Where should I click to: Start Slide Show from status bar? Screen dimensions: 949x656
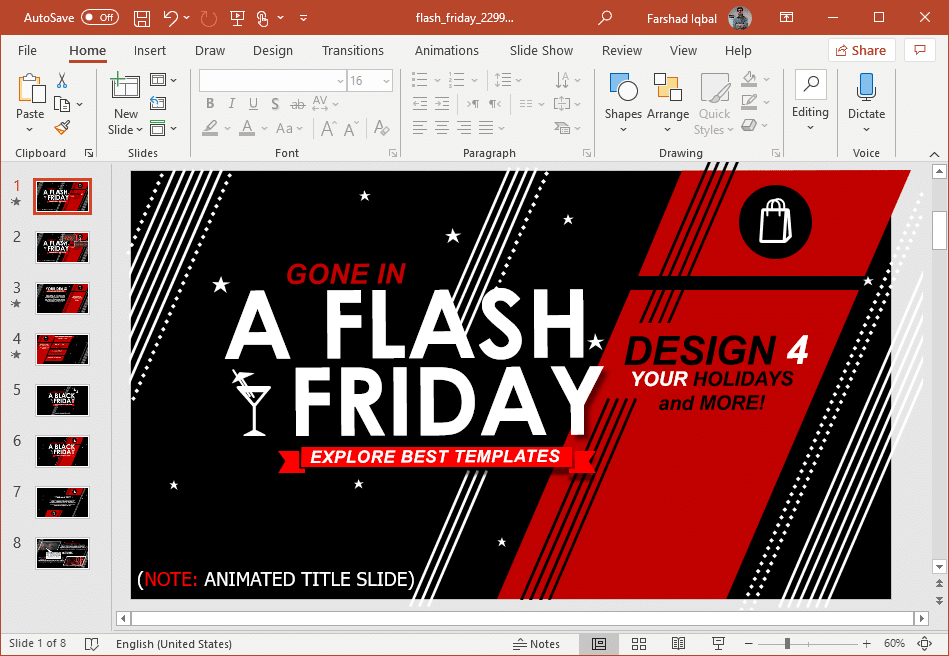pos(718,644)
